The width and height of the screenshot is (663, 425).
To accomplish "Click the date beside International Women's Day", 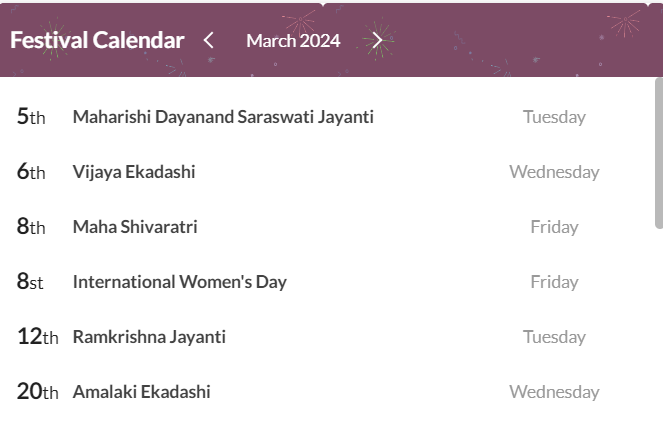I will (30, 282).
